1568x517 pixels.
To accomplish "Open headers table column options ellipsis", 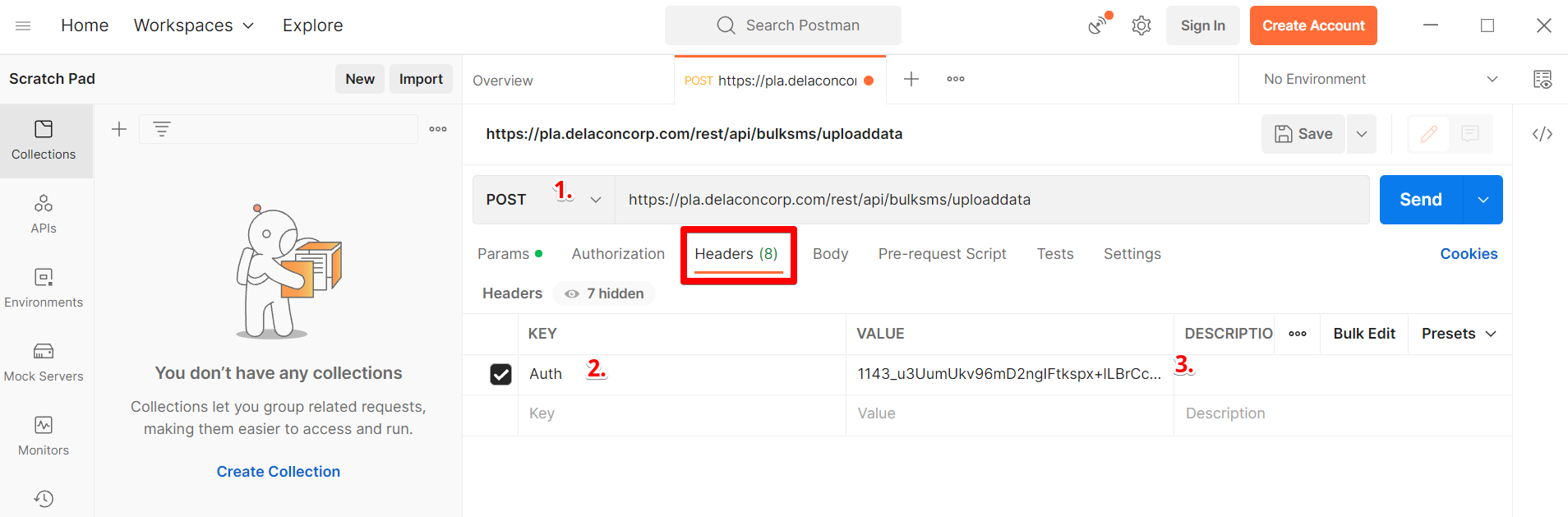I will 1298,334.
